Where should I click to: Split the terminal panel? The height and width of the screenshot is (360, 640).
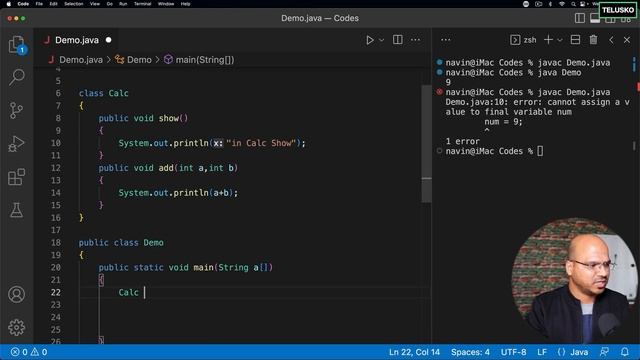pos(576,40)
